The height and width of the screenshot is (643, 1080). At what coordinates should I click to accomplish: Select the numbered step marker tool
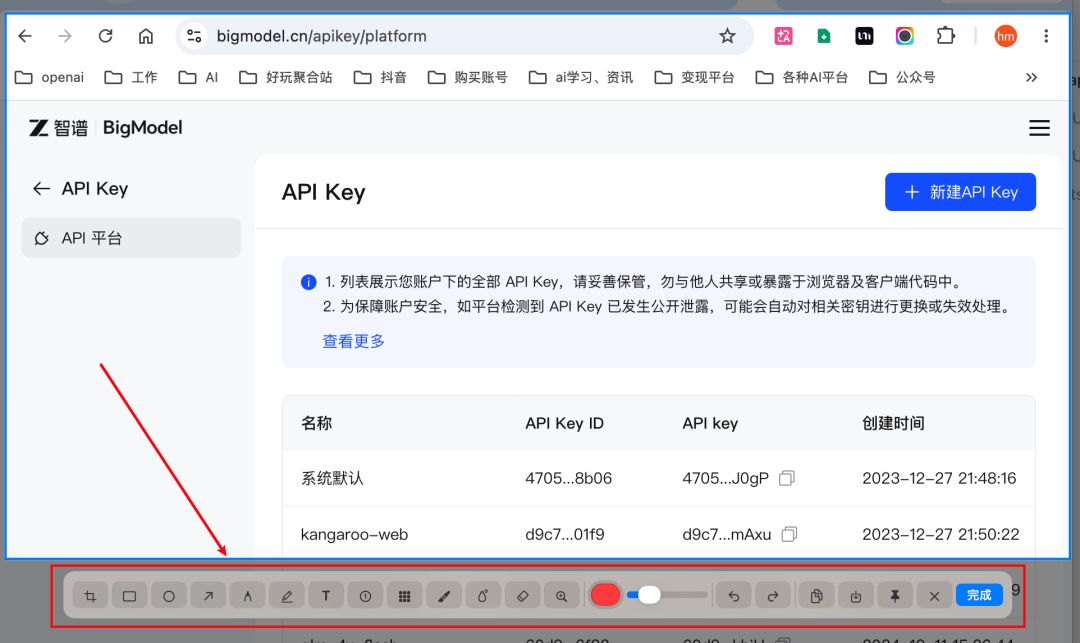pos(365,596)
